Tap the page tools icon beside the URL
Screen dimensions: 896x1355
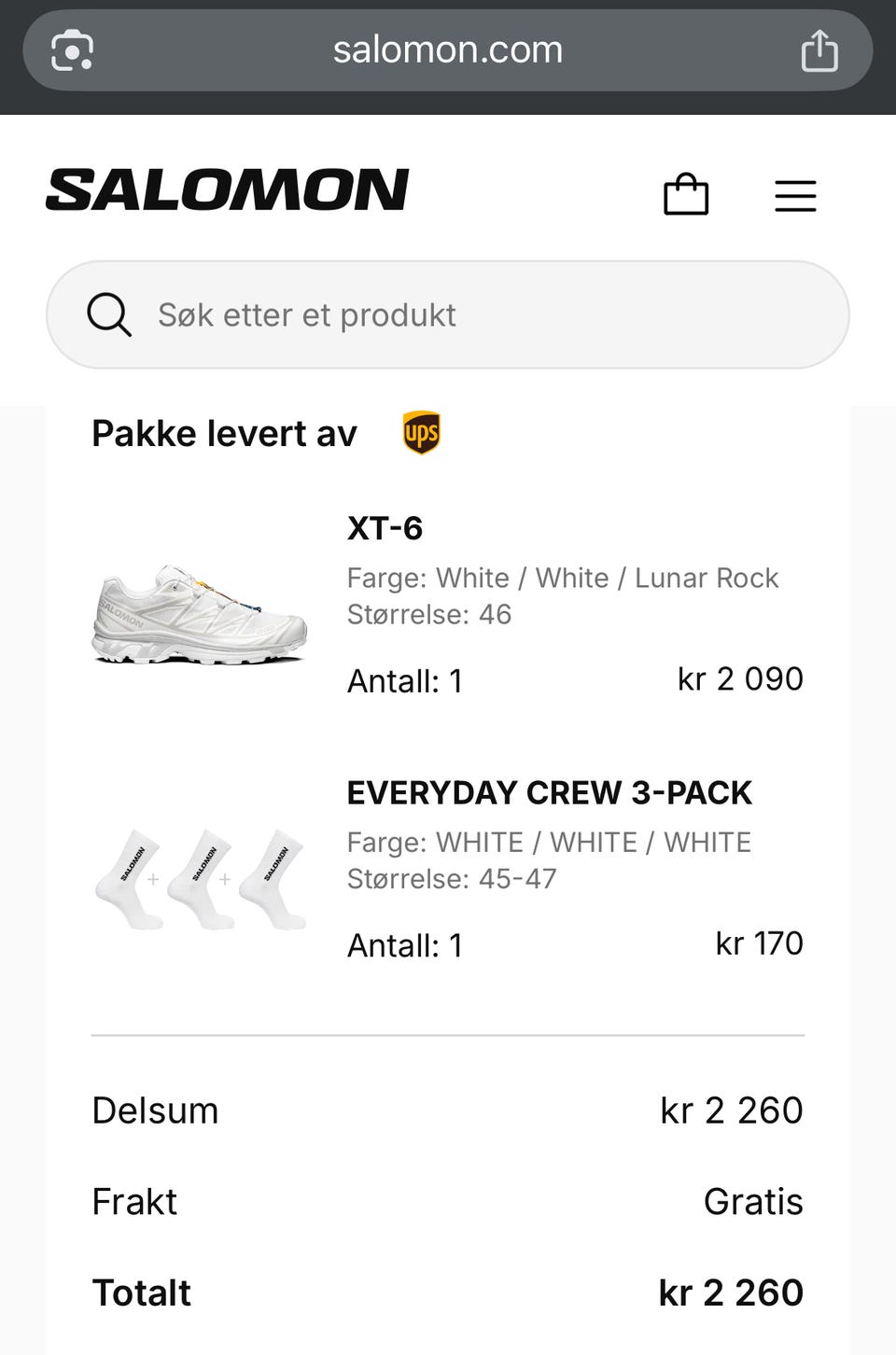72,50
